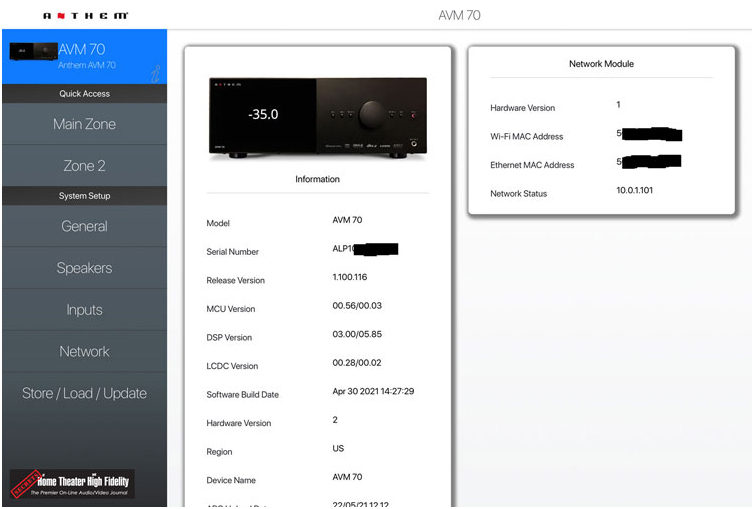Open Store / Load / Update page

84,393
